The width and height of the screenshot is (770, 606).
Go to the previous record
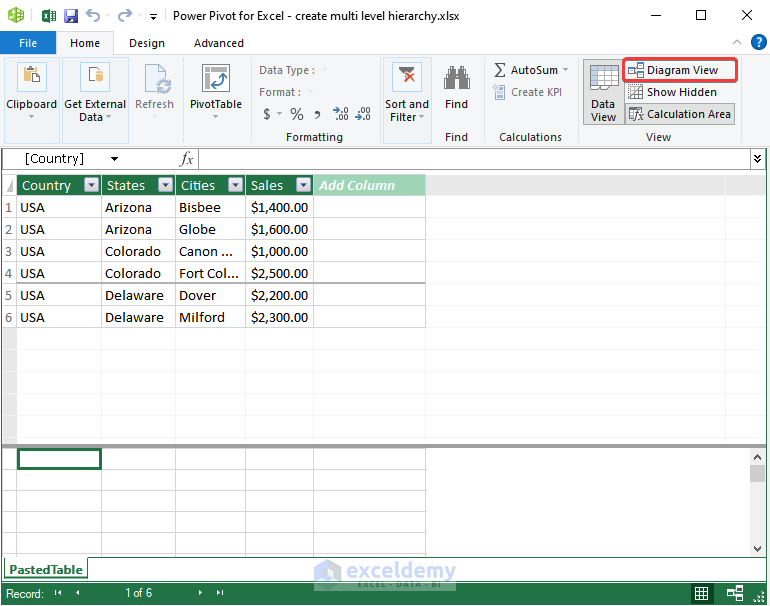[78, 593]
